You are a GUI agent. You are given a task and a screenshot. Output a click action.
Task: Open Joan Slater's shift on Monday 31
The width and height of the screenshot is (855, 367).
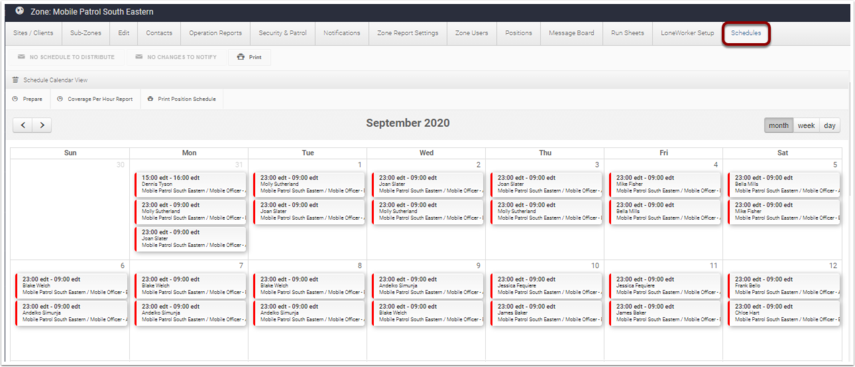pyautogui.click(x=190, y=239)
